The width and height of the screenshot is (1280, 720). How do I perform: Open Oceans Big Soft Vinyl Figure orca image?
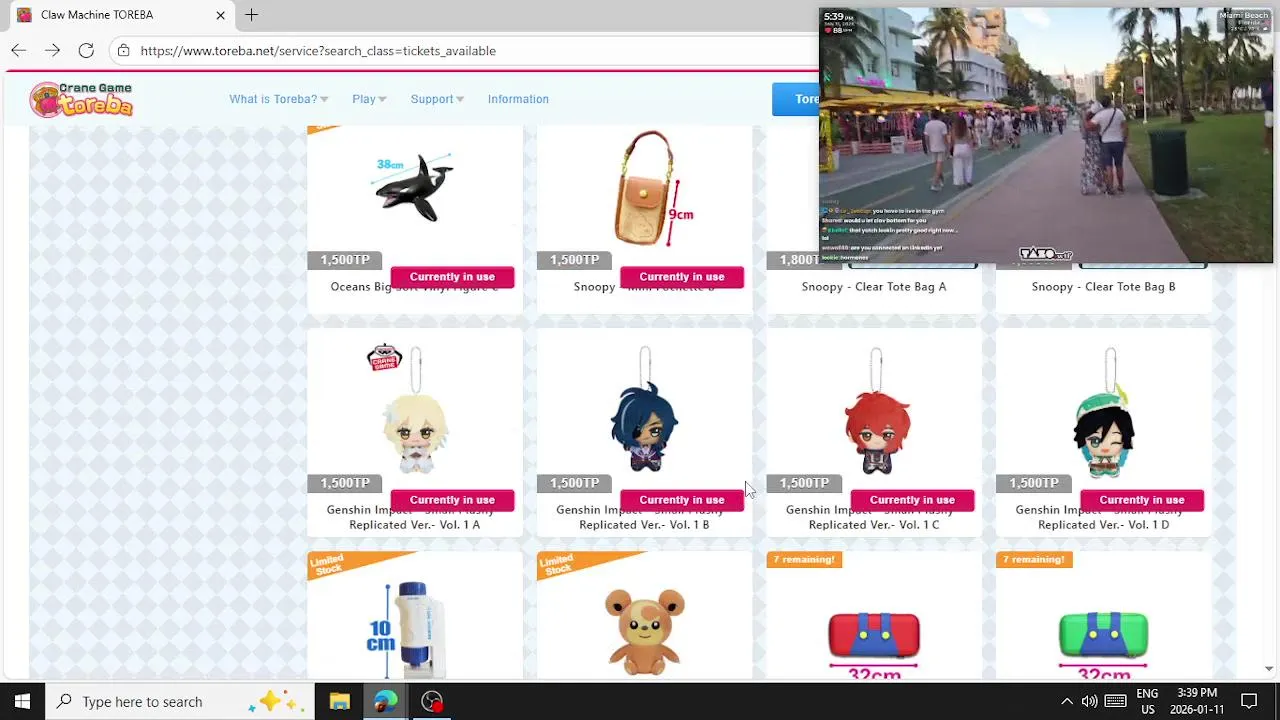click(414, 188)
